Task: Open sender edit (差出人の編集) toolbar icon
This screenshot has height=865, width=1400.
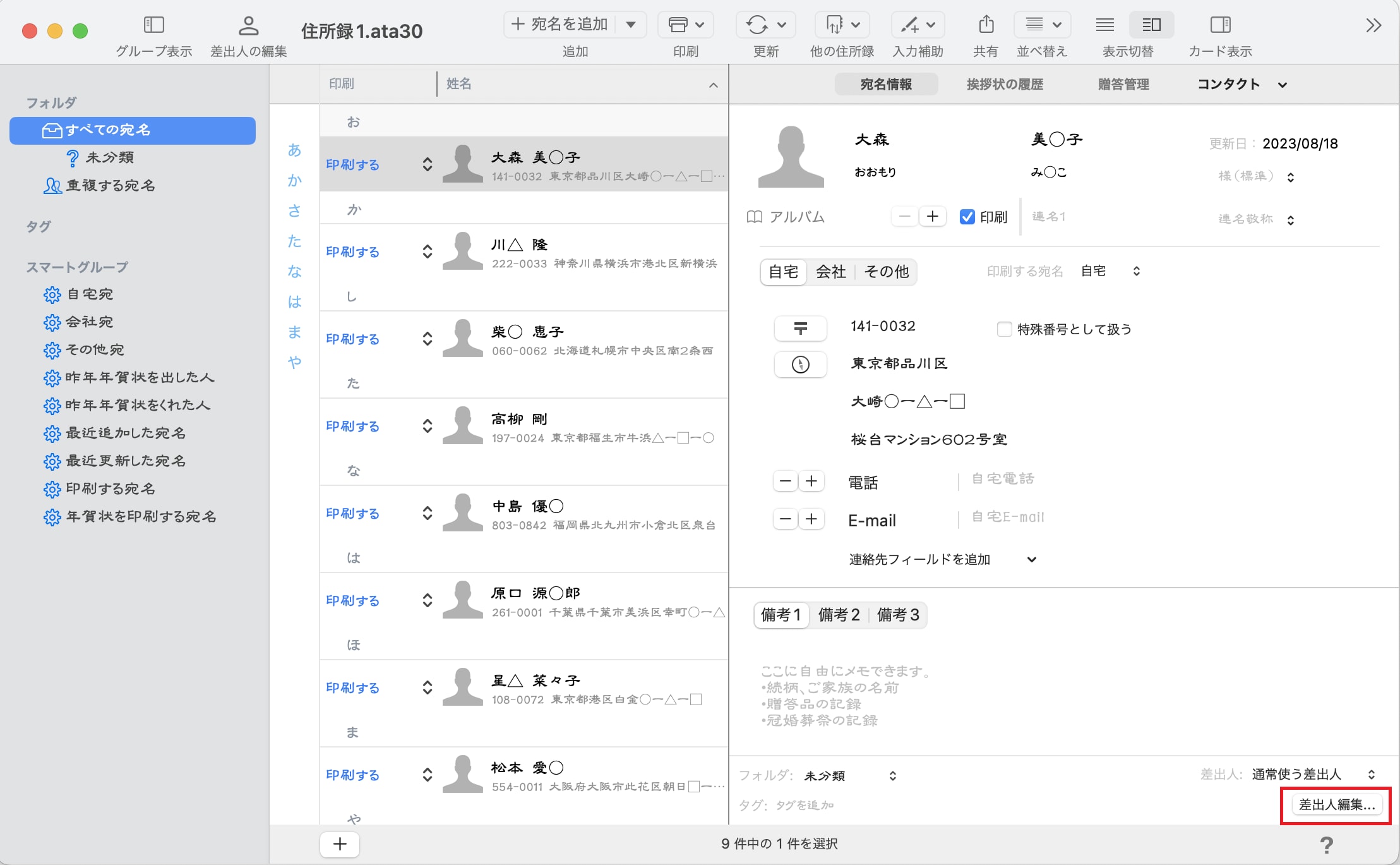Action: coord(248,25)
